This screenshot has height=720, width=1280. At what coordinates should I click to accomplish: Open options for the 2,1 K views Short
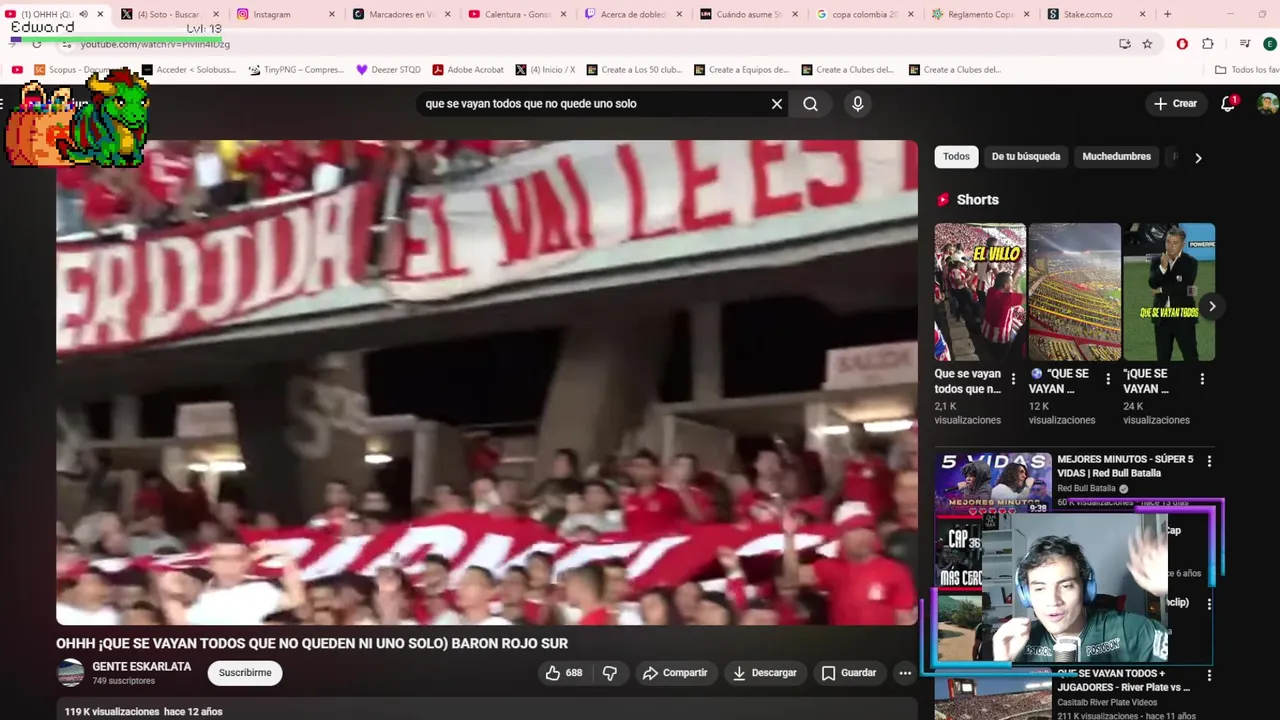pyautogui.click(x=1013, y=379)
